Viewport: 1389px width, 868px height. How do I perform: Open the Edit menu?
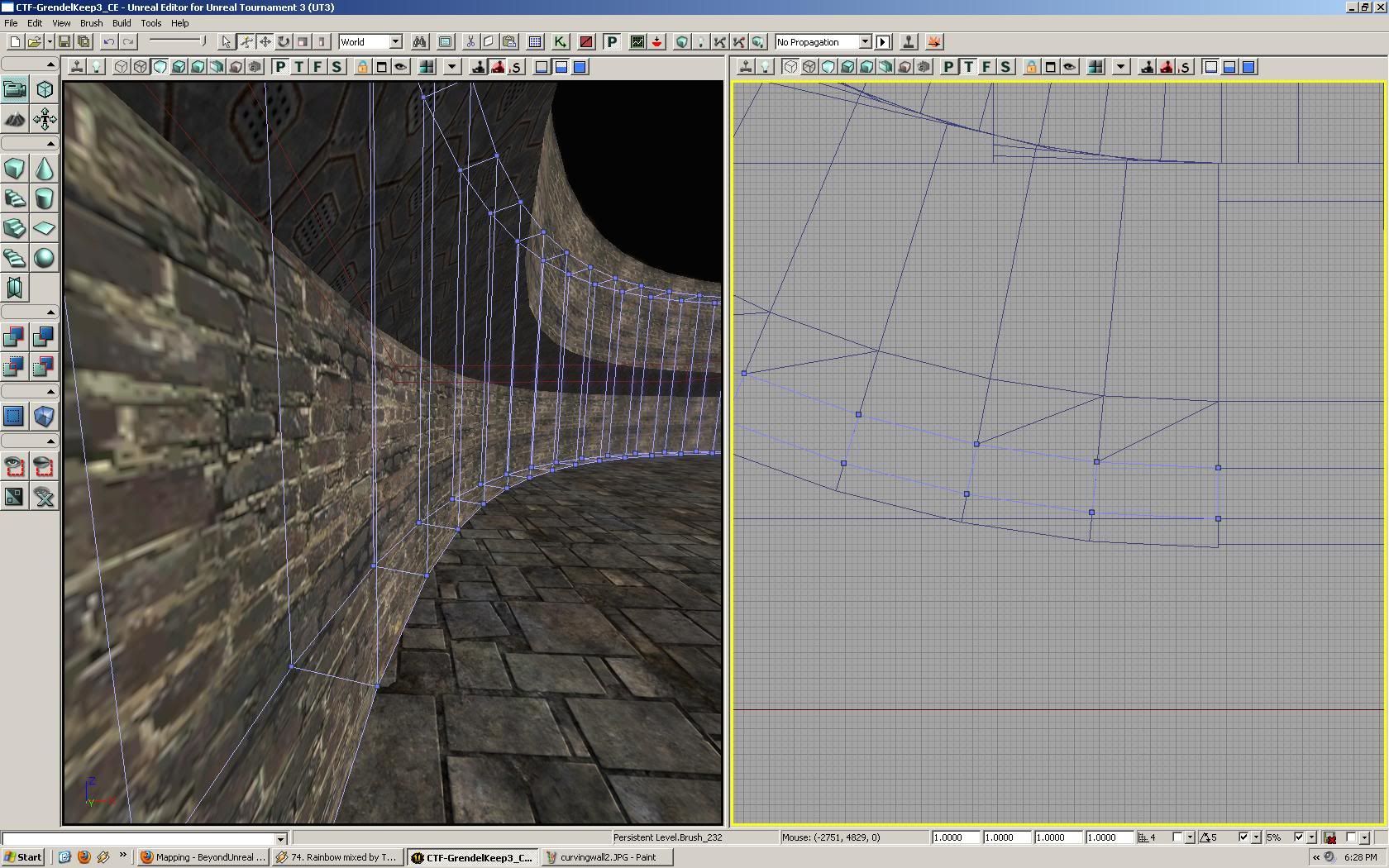(x=35, y=23)
